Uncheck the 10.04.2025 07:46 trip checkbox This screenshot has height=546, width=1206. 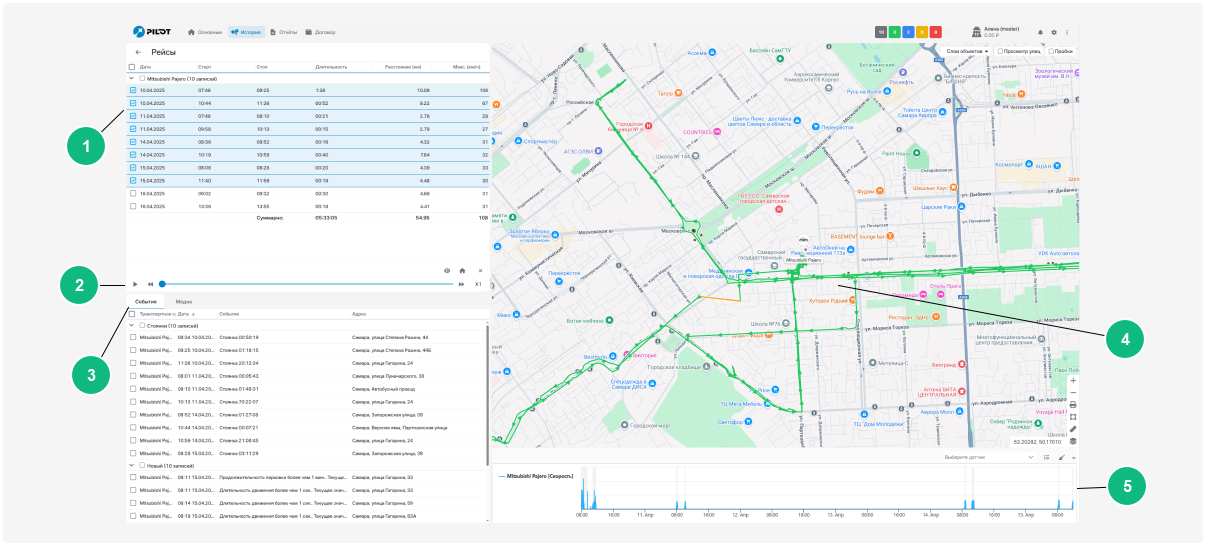[x=133, y=90]
